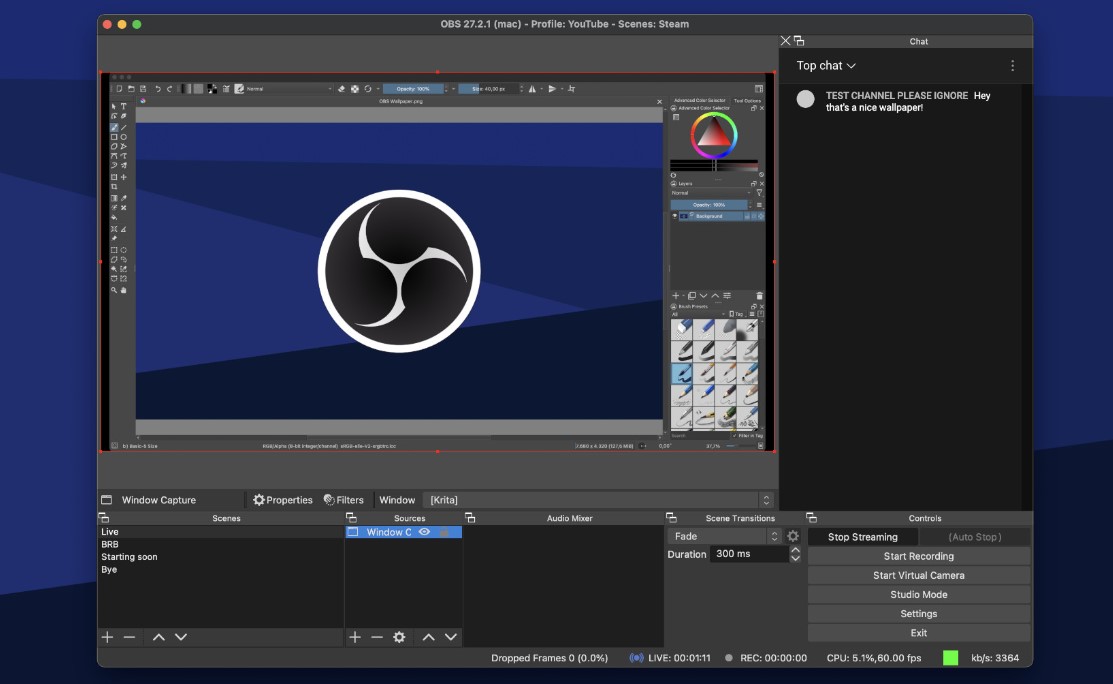Switch to the Tool Options tab in Krita
1113x684 pixels.
[747, 100]
